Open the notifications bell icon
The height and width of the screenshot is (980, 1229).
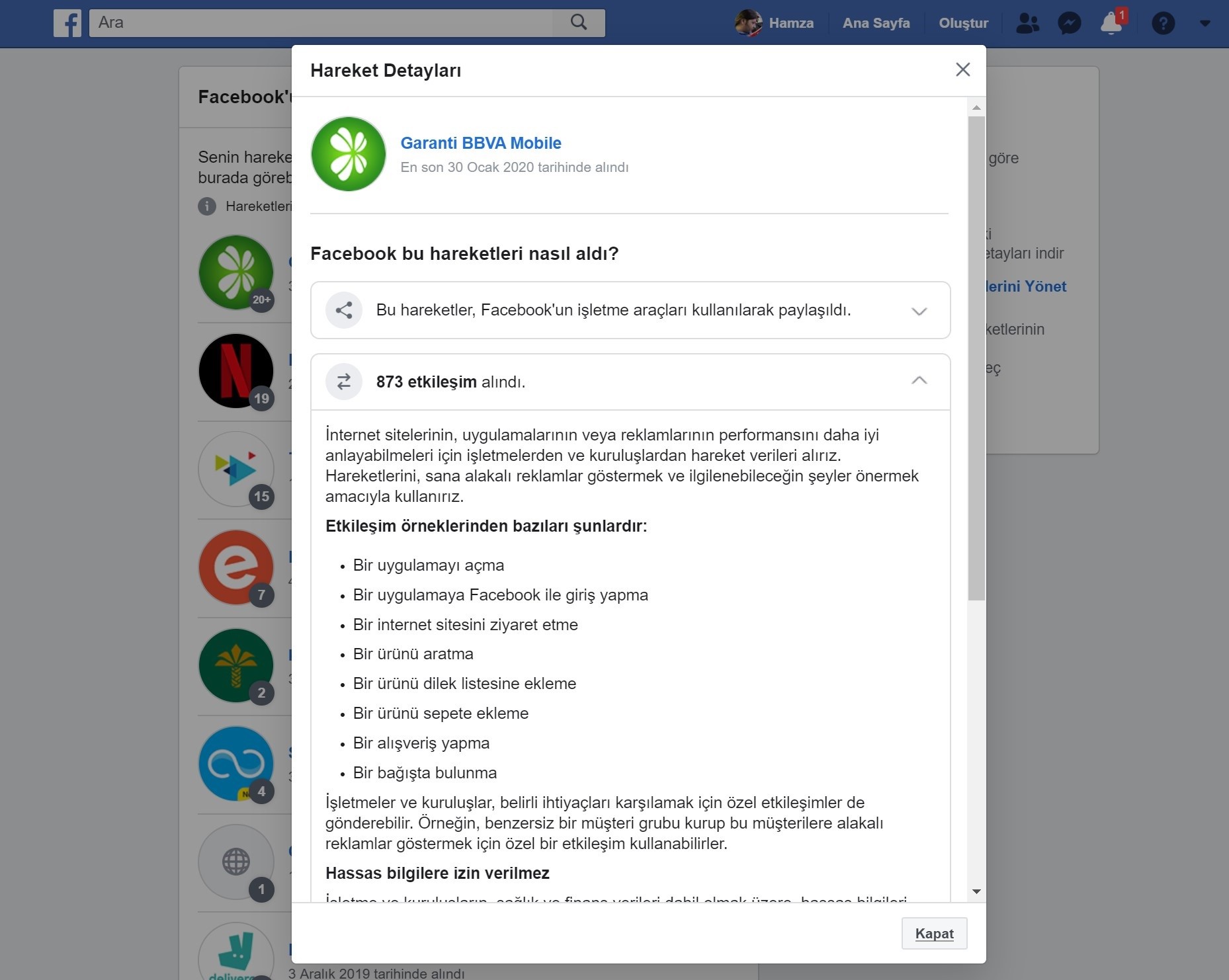(1111, 23)
